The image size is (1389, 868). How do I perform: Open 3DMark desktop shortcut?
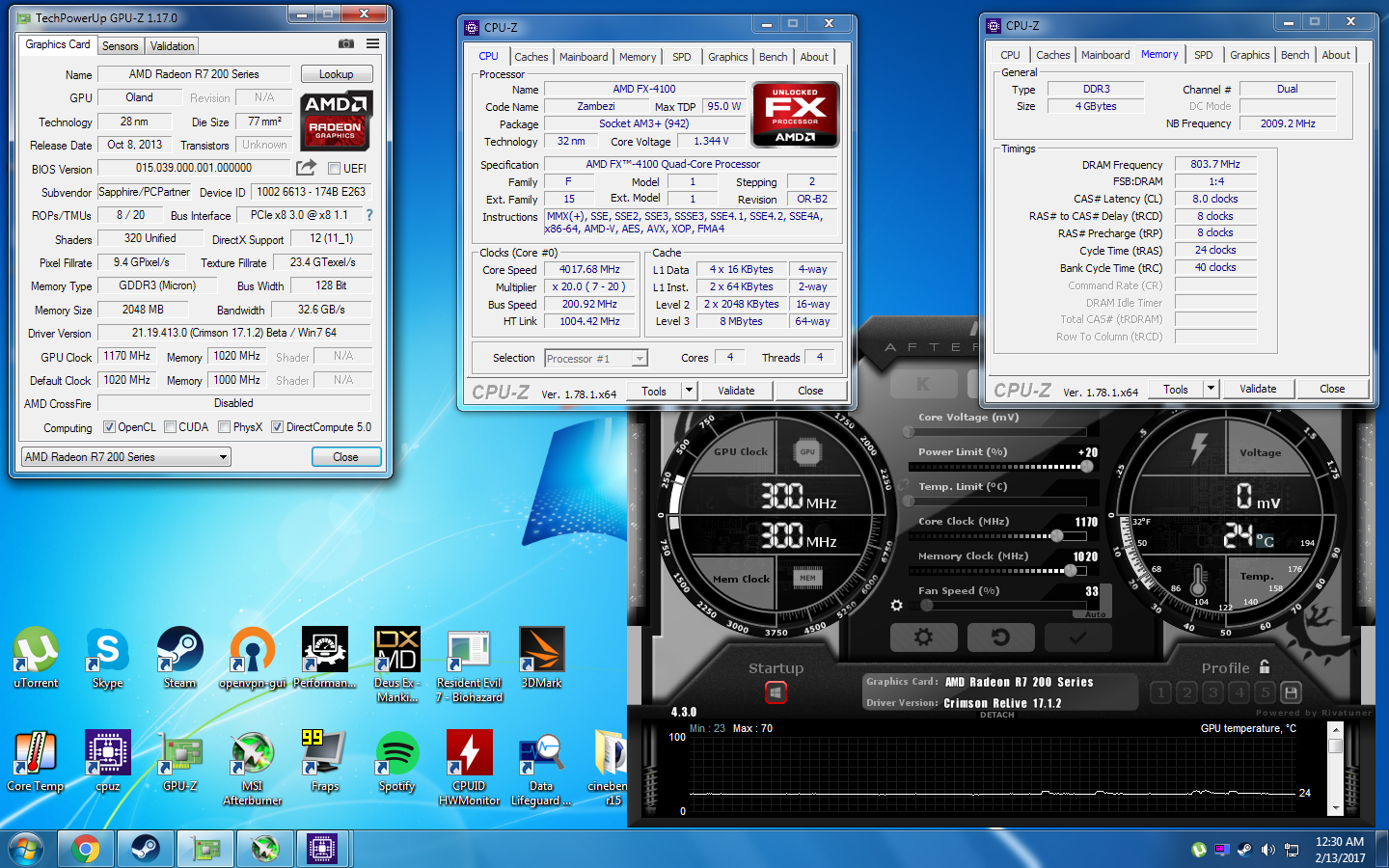point(541,659)
